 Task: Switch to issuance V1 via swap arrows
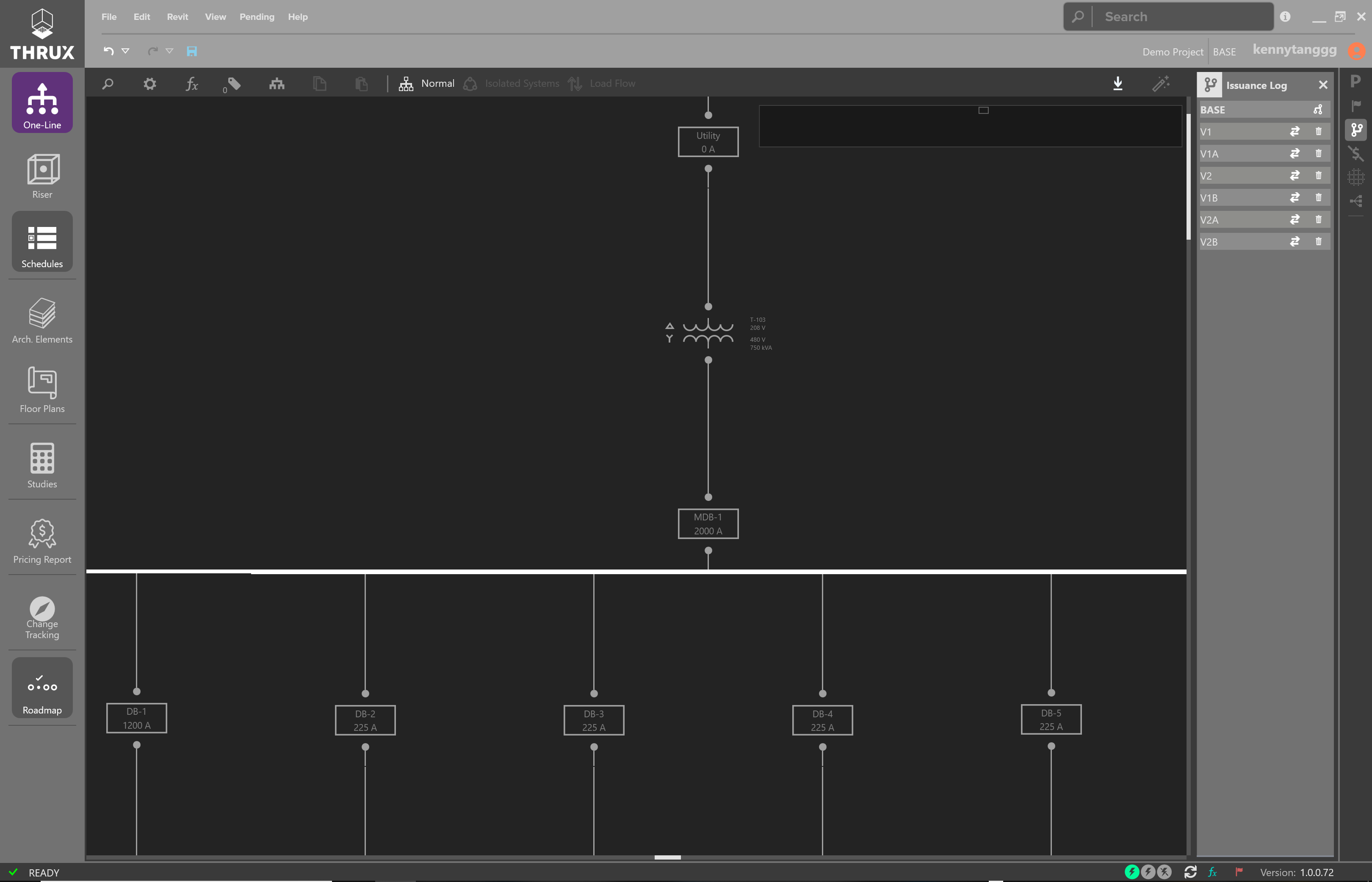coord(1294,131)
